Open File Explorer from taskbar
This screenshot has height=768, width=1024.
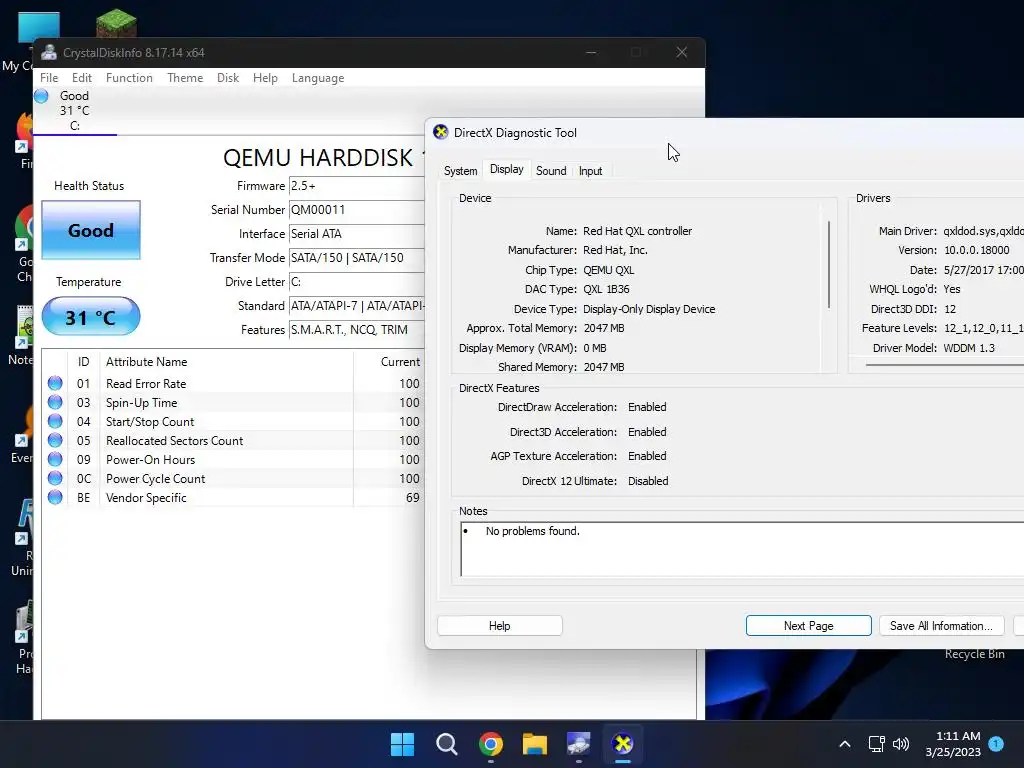tap(534, 744)
